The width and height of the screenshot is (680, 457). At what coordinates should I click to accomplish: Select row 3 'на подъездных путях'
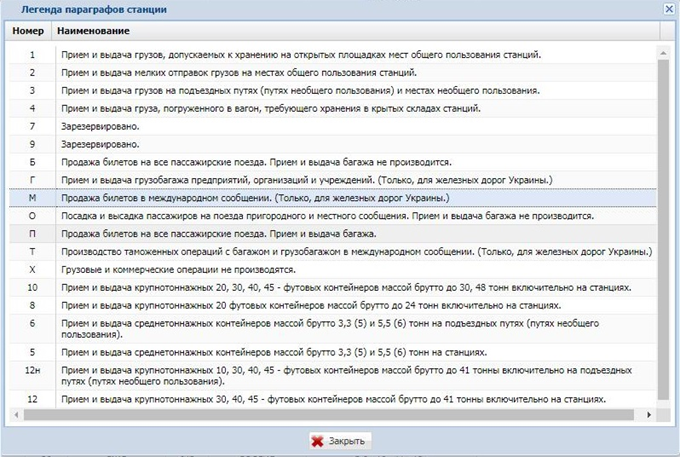[x=333, y=91]
